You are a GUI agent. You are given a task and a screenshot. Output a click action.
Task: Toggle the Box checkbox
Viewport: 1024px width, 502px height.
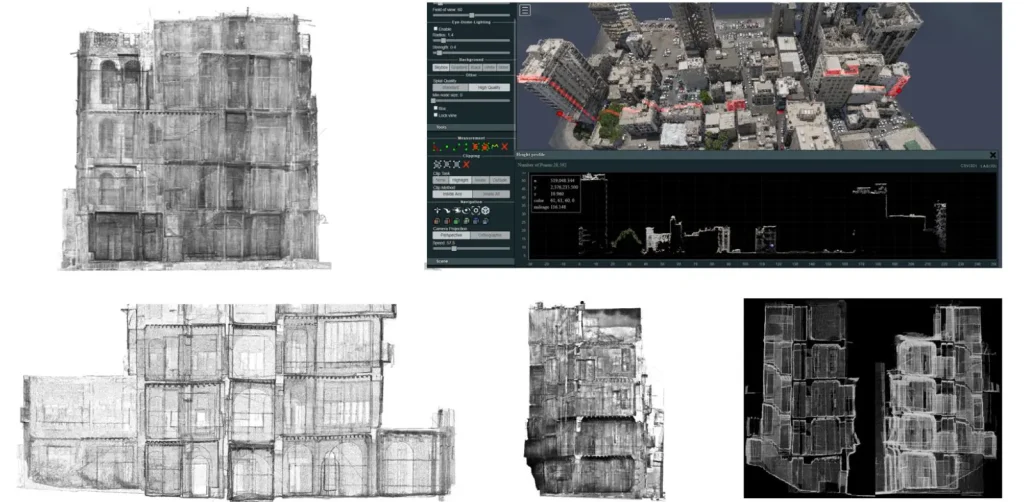(435, 109)
